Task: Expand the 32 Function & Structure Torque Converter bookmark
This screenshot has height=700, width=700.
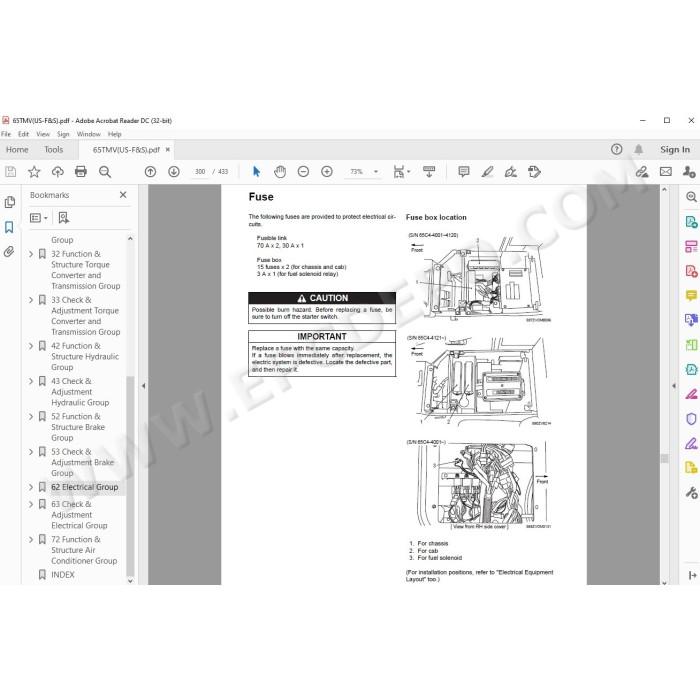Action: click(x=31, y=254)
